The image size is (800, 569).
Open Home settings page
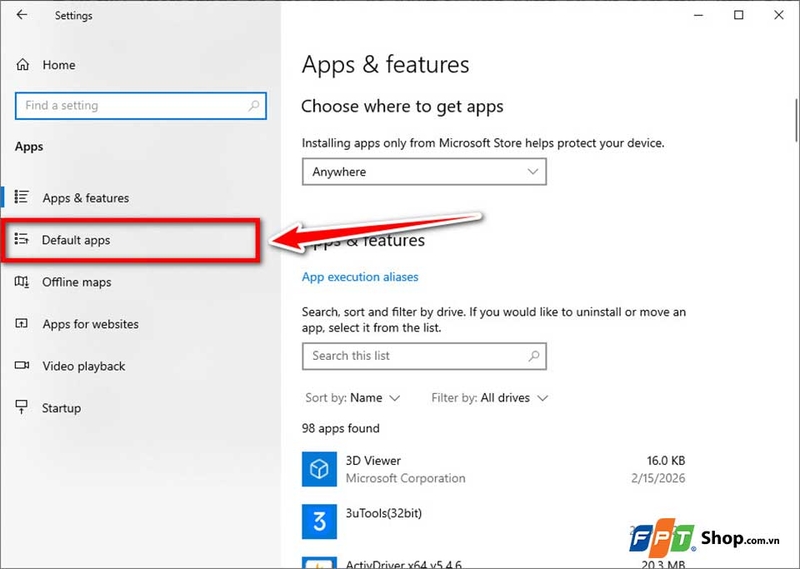pos(59,65)
